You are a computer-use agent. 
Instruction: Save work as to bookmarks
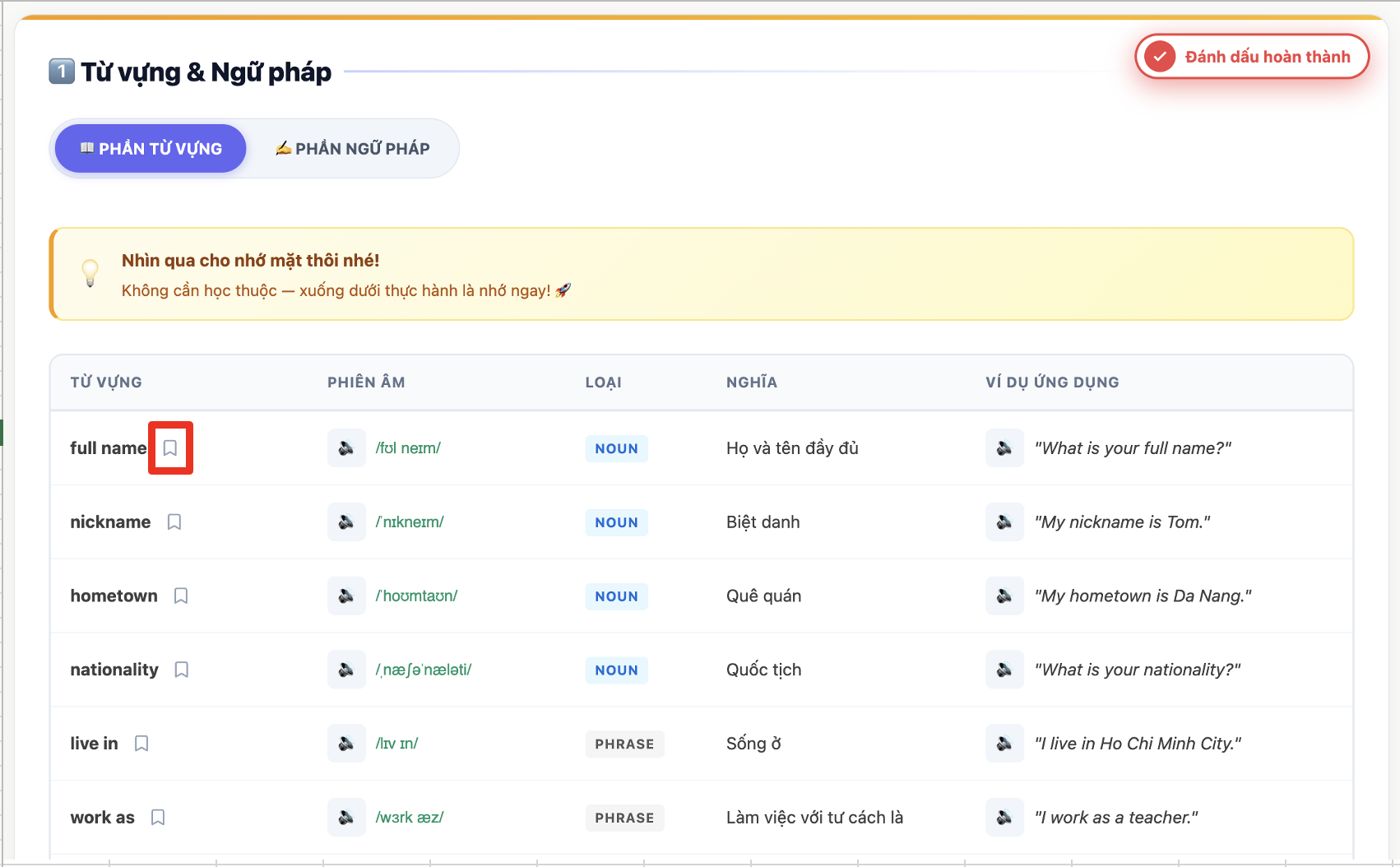158,818
